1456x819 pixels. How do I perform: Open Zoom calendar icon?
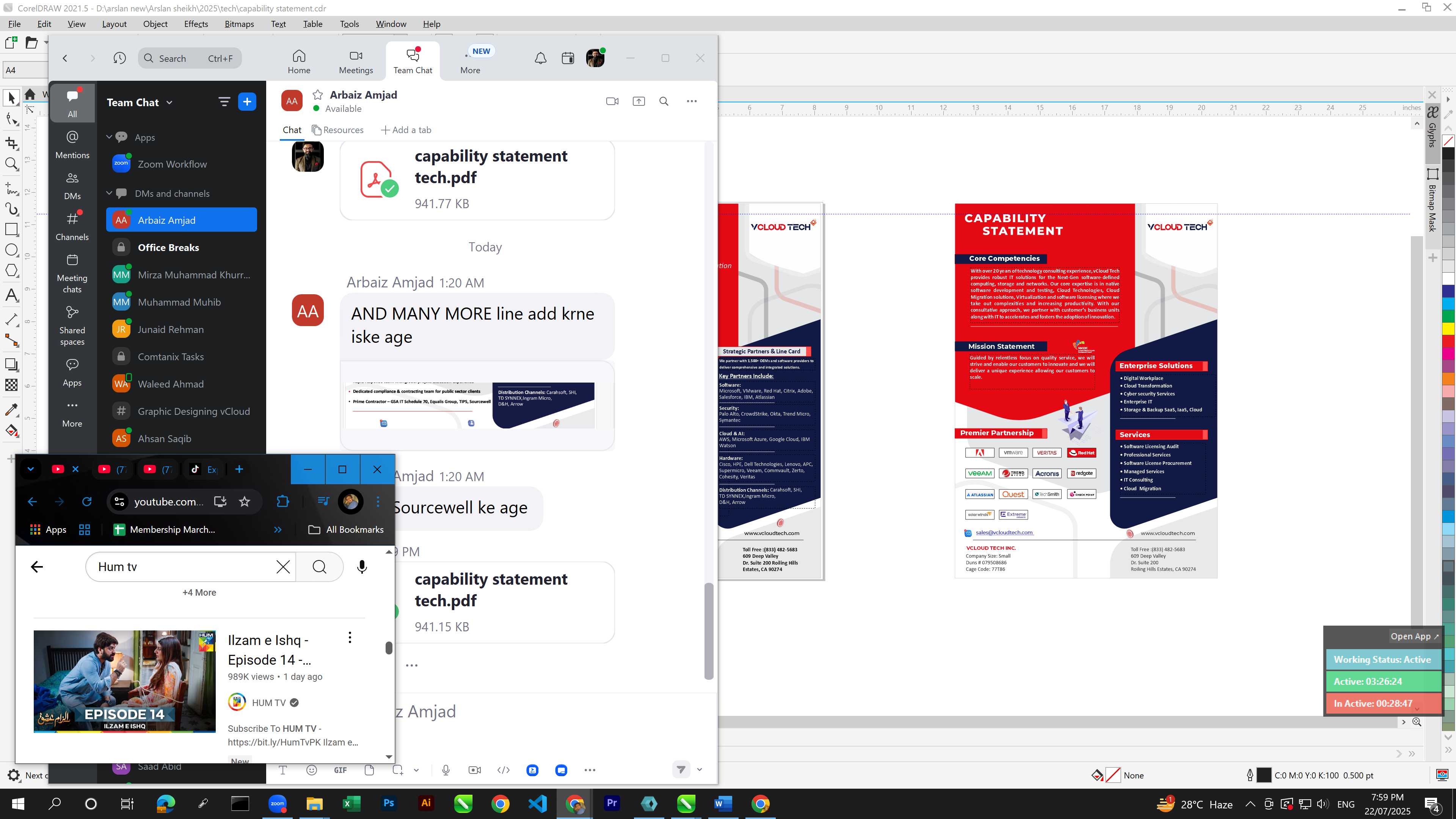568,58
